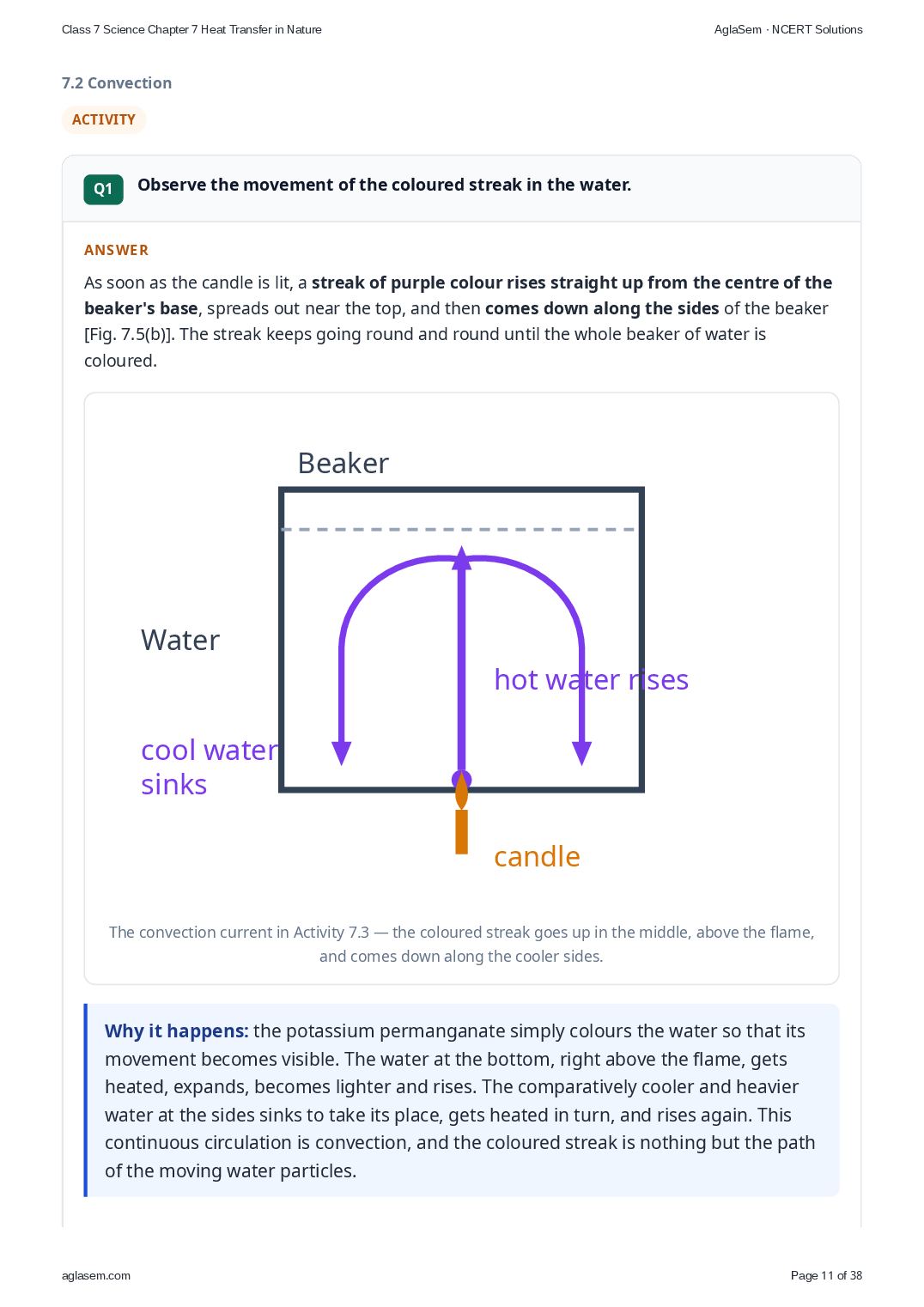Image resolution: width=924 pixels, height=1307 pixels.
Task: Click the 'candle' orange label
Action: [537, 856]
